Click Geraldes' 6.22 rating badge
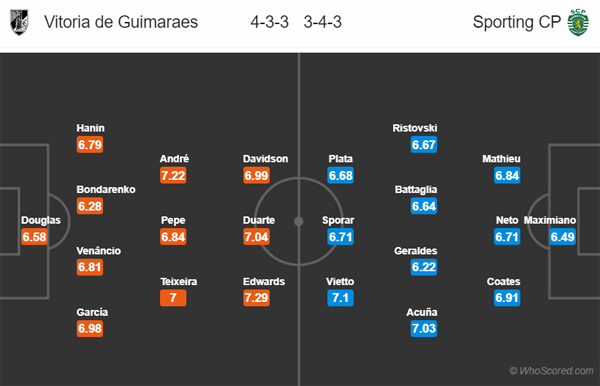Screen dimensions: 600x386 pyautogui.click(x=424, y=267)
